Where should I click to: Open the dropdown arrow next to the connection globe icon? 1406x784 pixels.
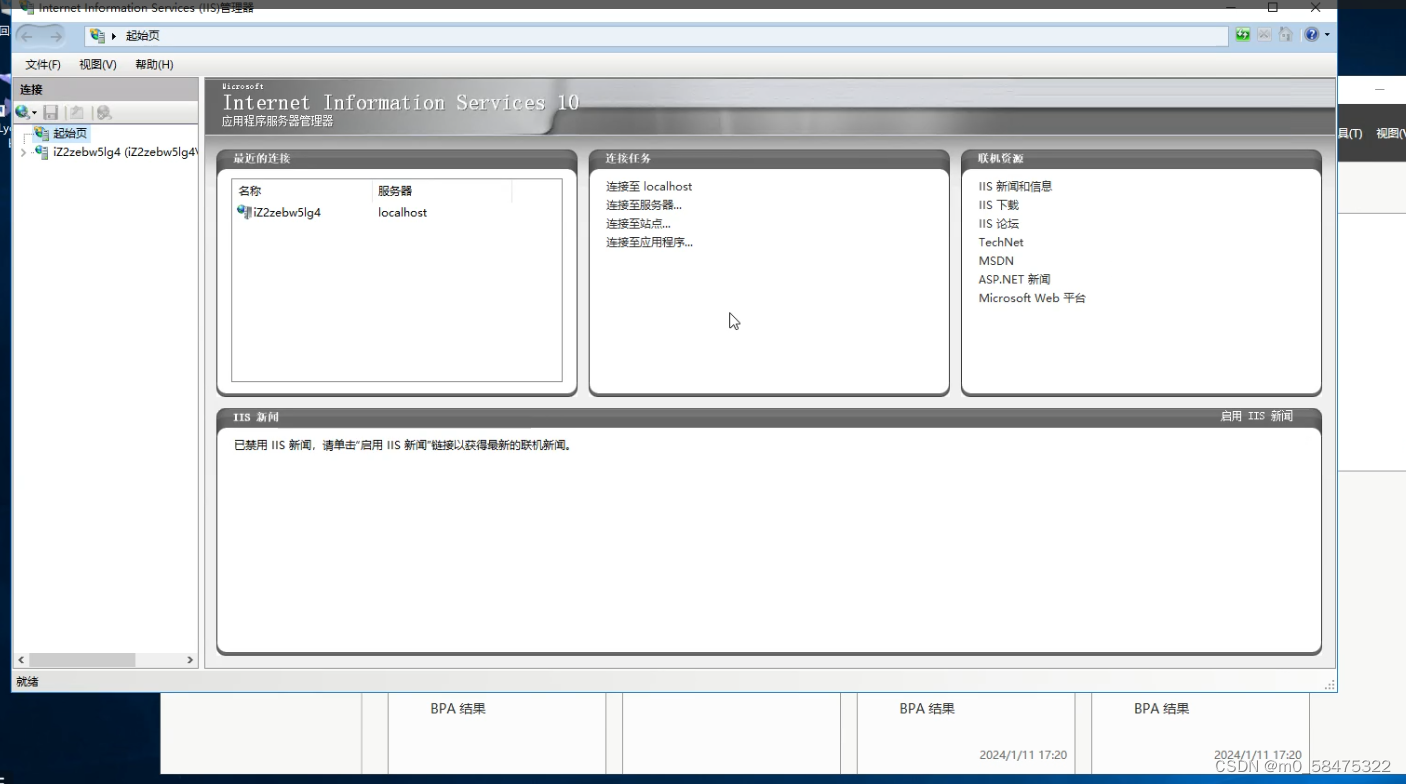(33, 113)
